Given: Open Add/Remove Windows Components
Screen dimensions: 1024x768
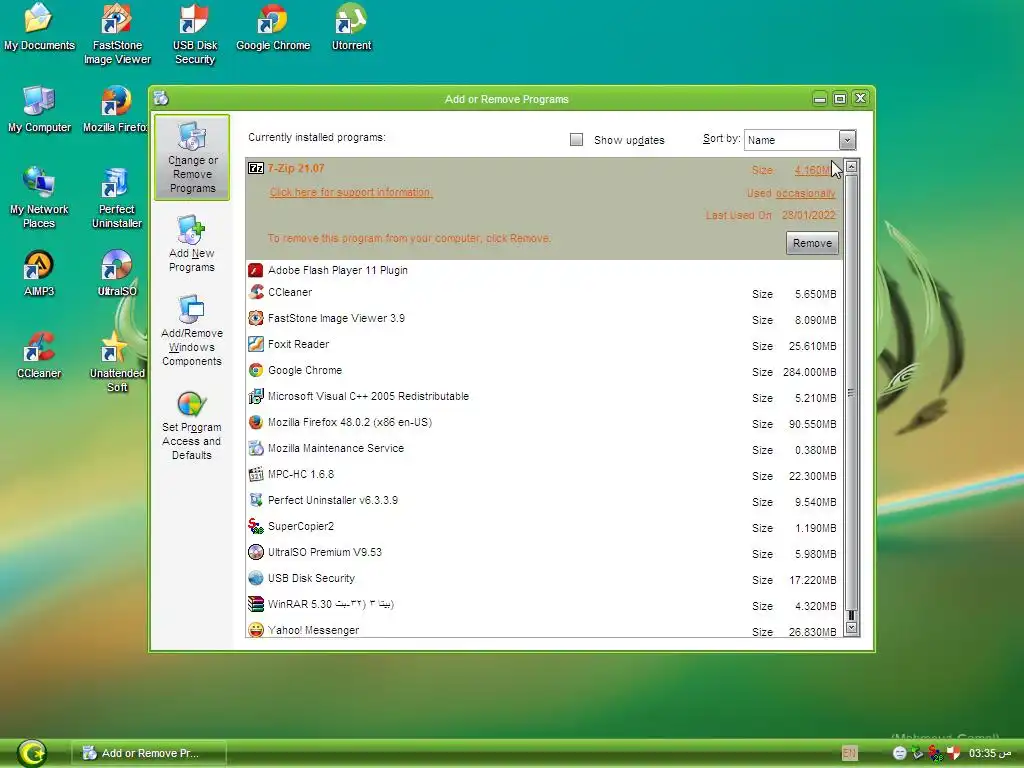Looking at the screenshot, I should click(x=191, y=330).
